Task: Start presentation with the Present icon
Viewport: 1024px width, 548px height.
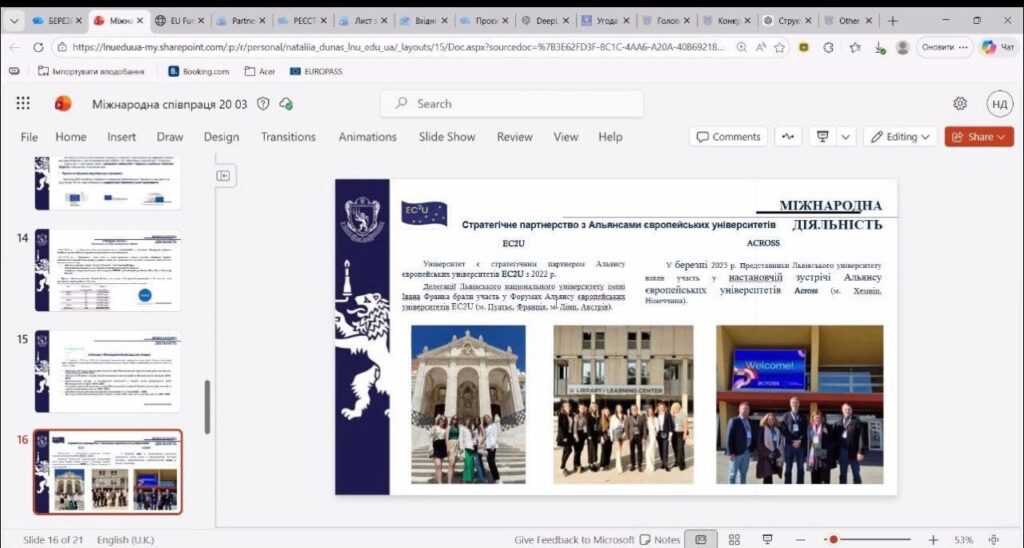Action: tap(823, 137)
